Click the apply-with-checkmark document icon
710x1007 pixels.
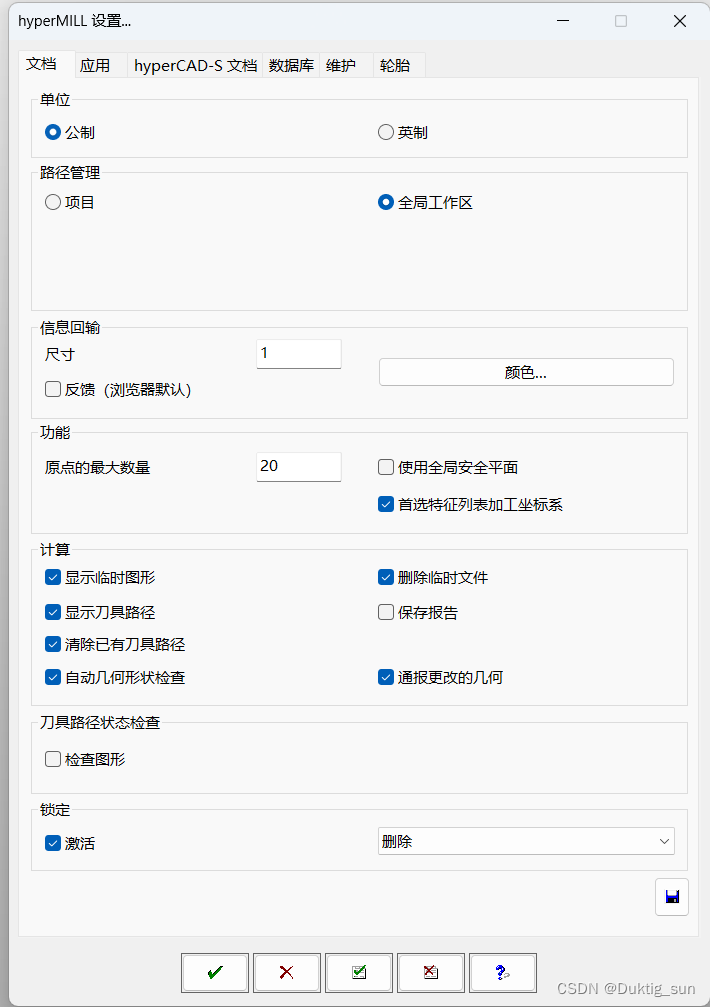click(358, 972)
